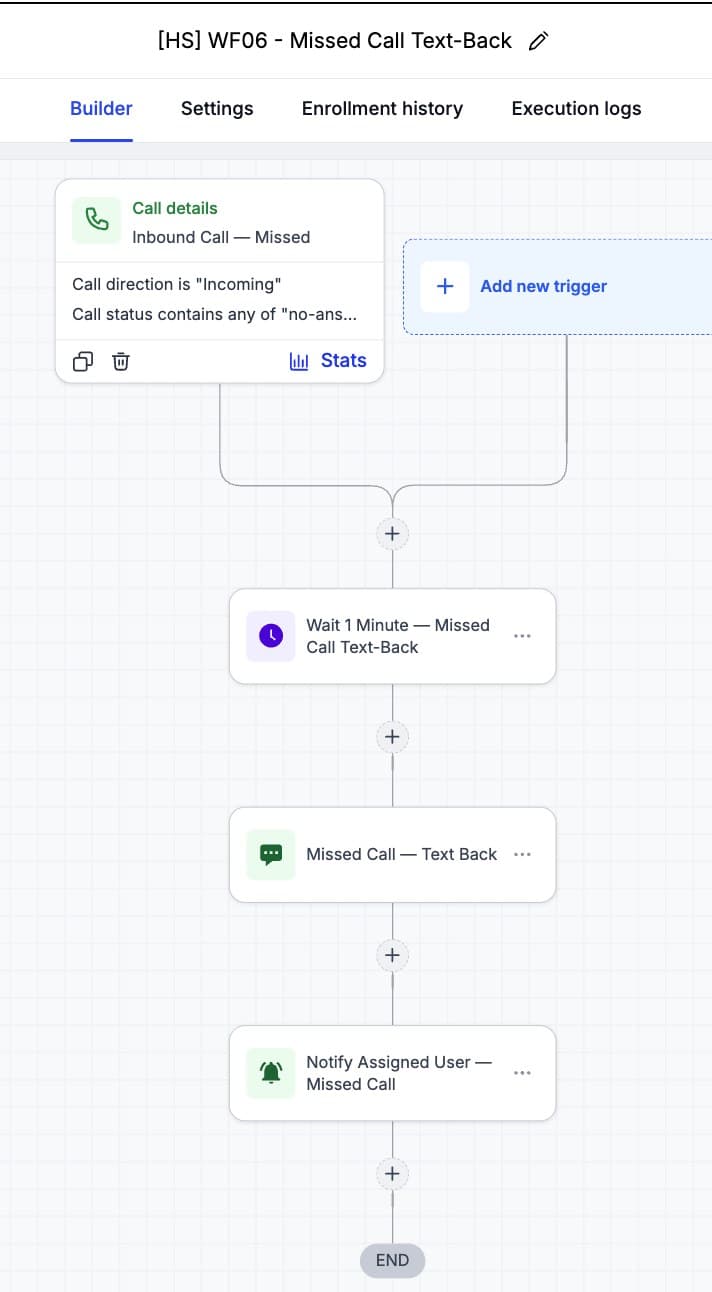
Task: Add step between Wait and Text Back
Action: (392, 737)
